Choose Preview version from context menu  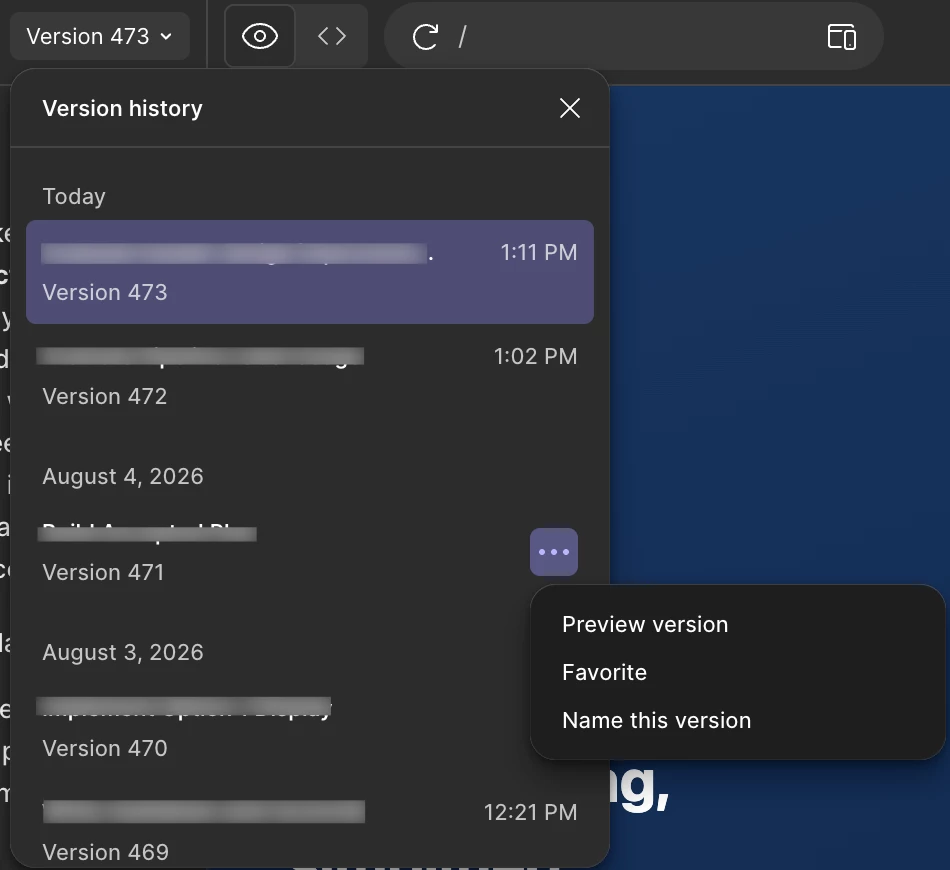click(x=737, y=625)
